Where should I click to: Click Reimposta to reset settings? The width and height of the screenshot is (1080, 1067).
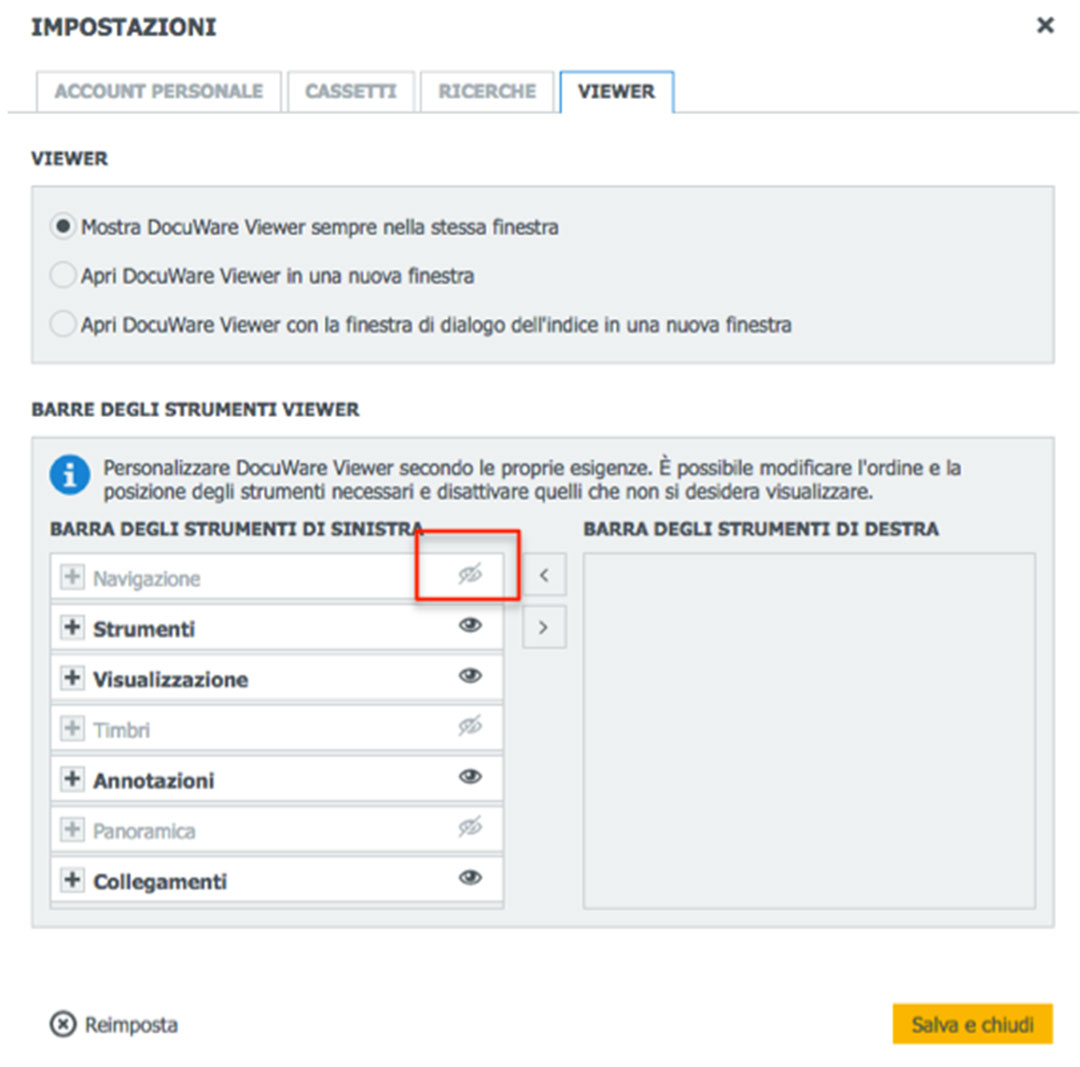click(114, 1024)
